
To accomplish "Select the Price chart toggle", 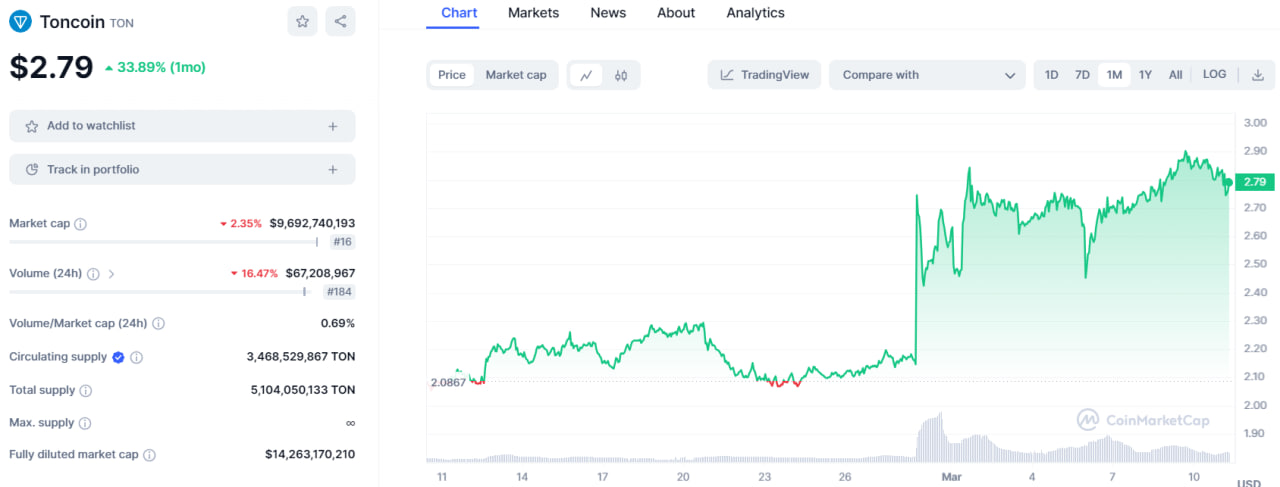I will (x=452, y=75).
